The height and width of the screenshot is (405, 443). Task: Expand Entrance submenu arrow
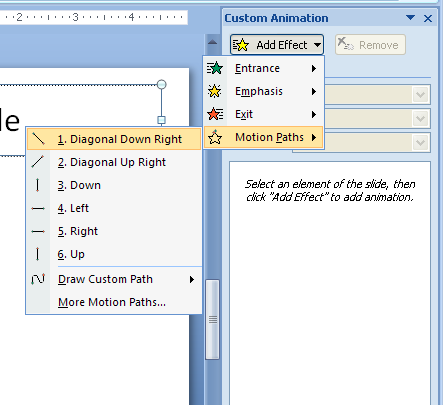tap(314, 68)
